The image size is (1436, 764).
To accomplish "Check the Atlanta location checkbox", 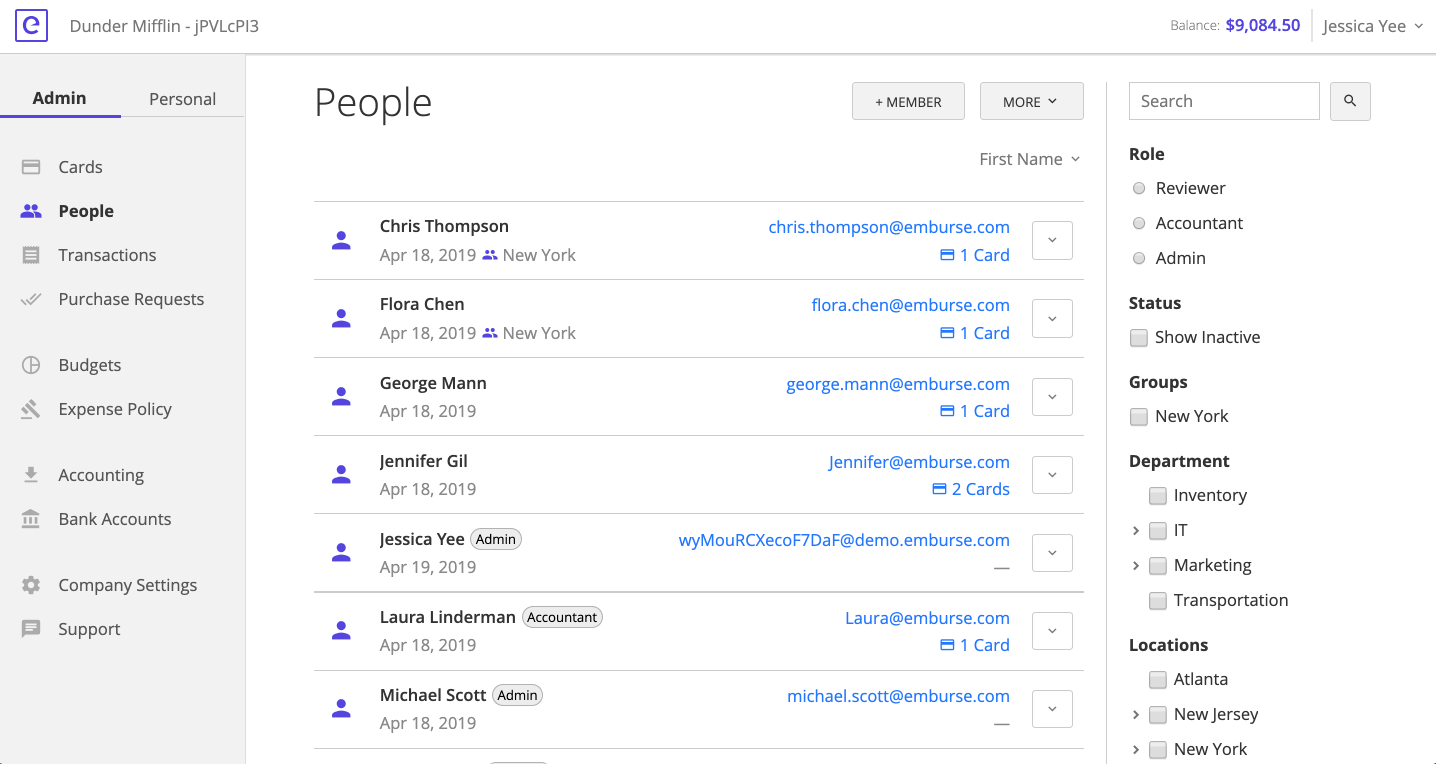I will (x=1158, y=680).
